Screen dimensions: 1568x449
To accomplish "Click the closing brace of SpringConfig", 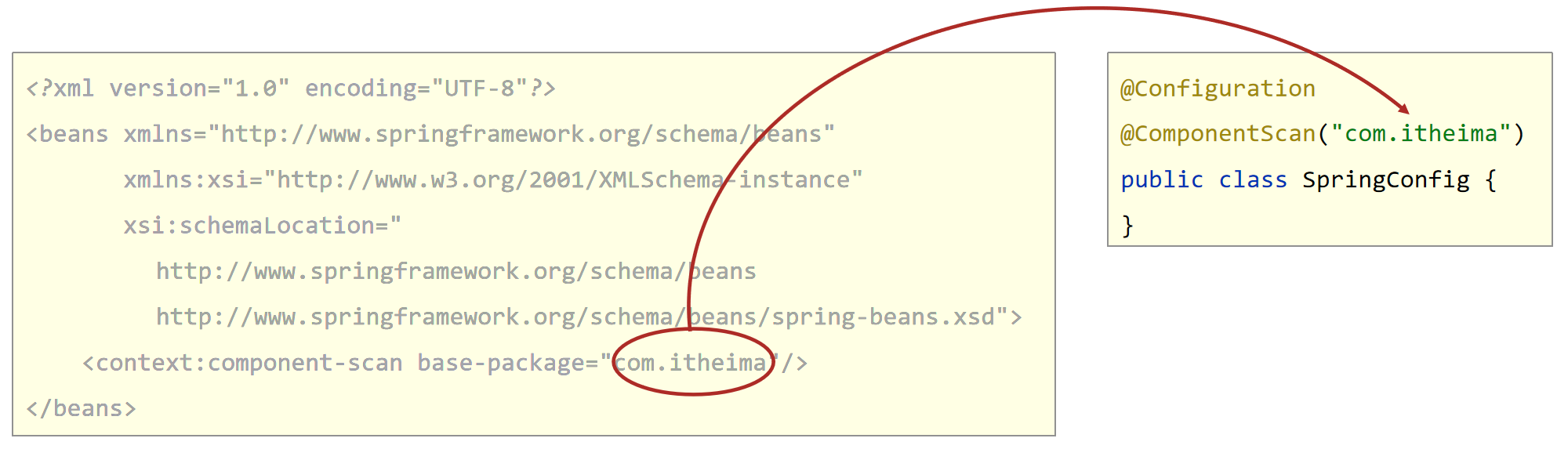I will coord(1127,226).
